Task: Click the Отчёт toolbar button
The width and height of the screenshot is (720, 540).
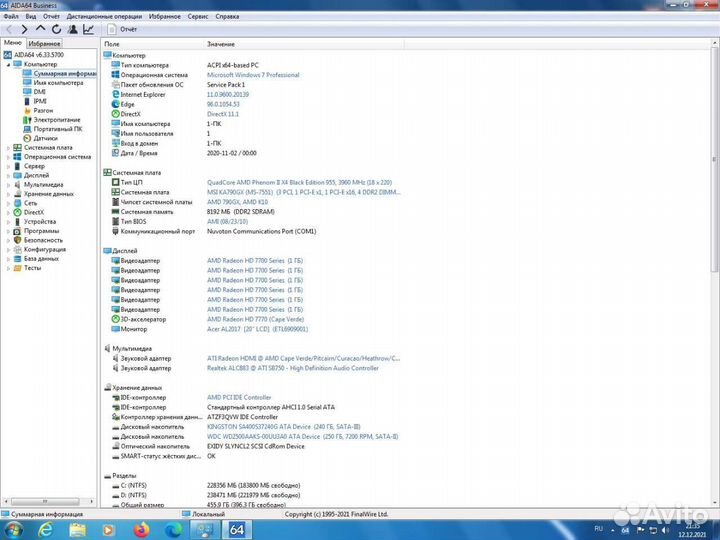Action: (122, 29)
